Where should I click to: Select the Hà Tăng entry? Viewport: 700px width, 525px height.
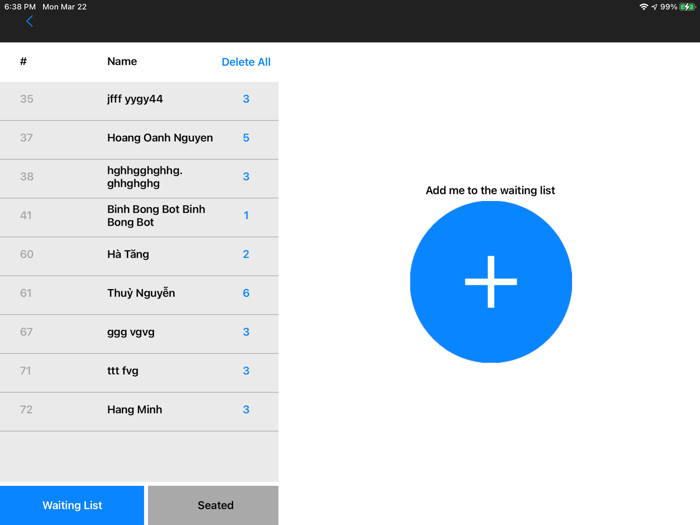(139, 254)
